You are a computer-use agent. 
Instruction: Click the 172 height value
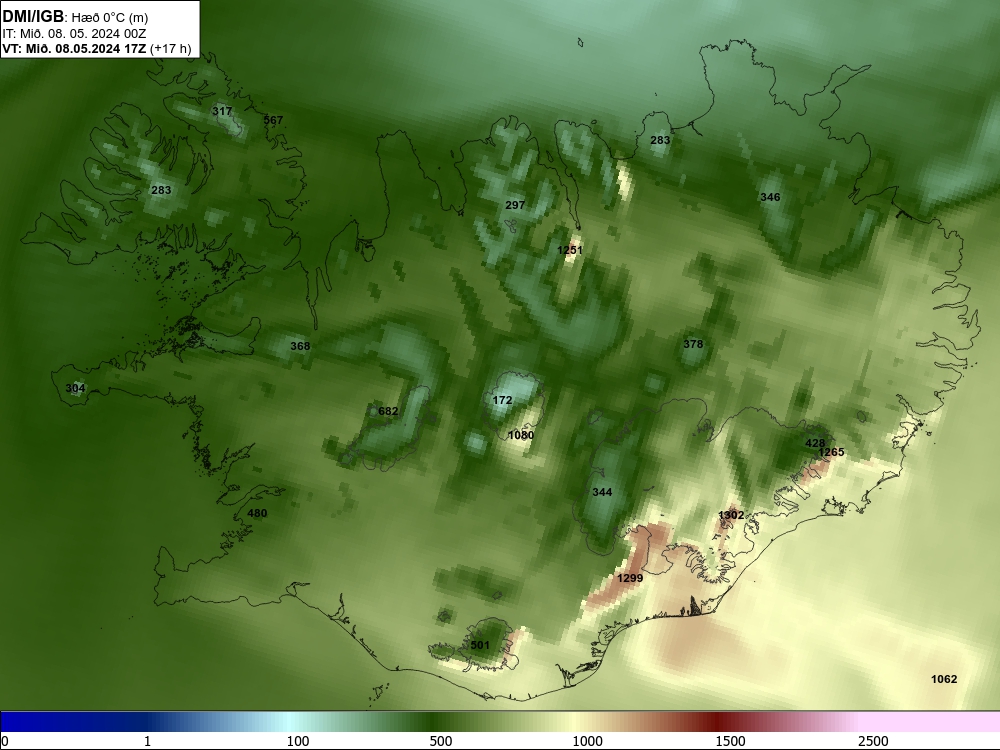[502, 400]
